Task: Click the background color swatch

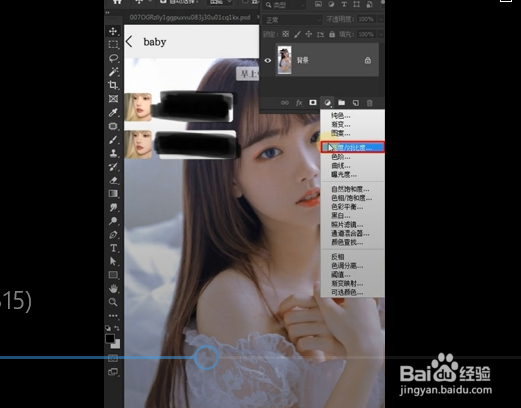Action: point(116,344)
